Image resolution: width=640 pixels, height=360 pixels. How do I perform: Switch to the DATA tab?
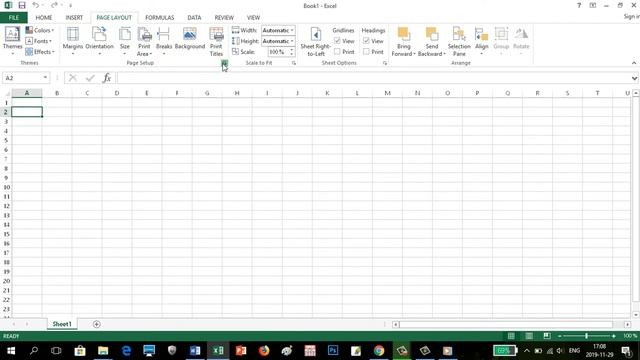click(x=194, y=18)
